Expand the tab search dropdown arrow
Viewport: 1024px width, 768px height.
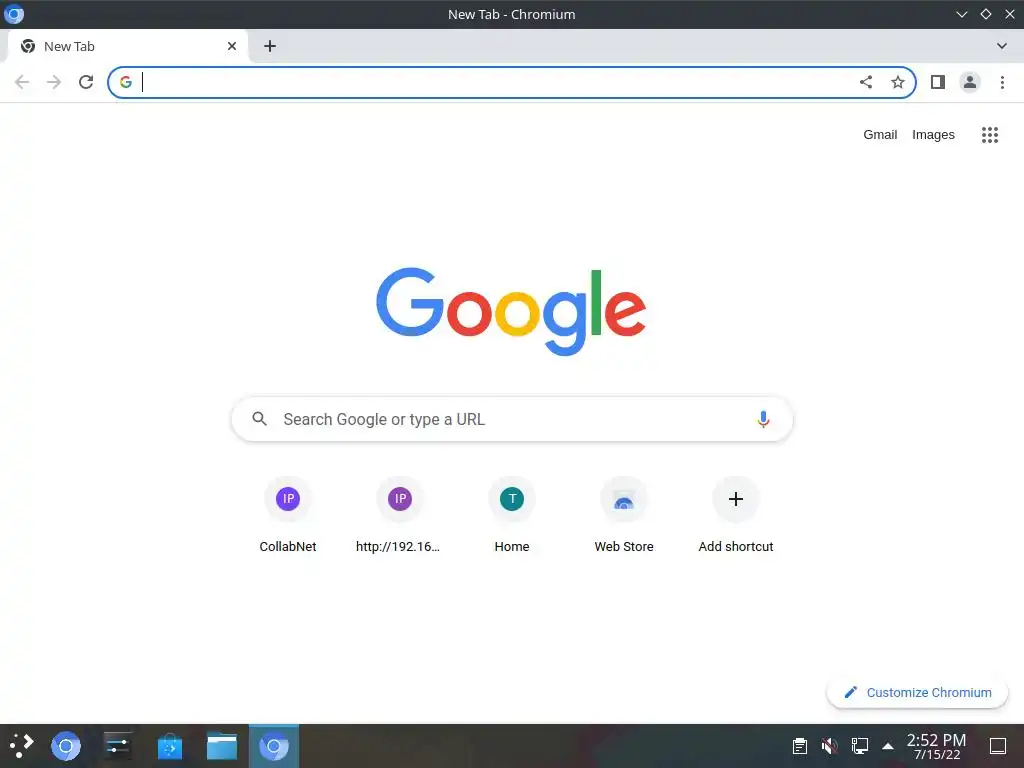coord(1002,46)
